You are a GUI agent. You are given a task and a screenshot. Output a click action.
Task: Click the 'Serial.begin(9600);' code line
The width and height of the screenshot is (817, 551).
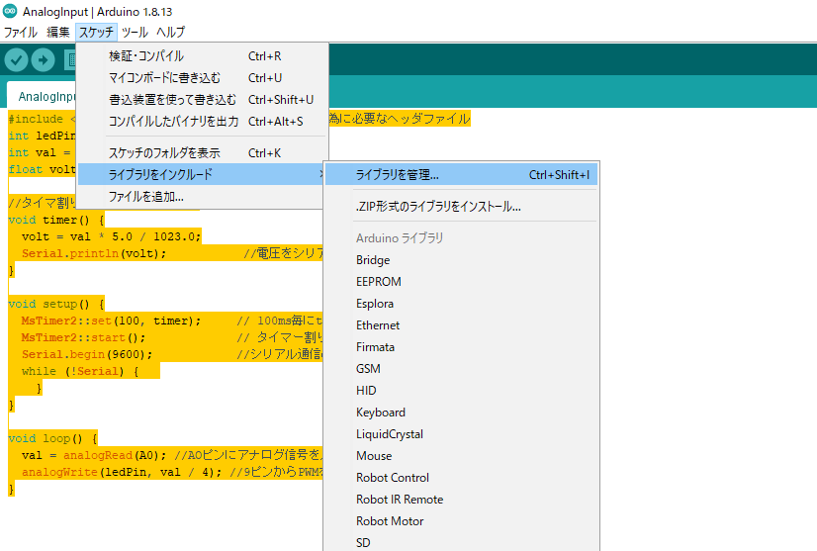[x=87, y=354]
